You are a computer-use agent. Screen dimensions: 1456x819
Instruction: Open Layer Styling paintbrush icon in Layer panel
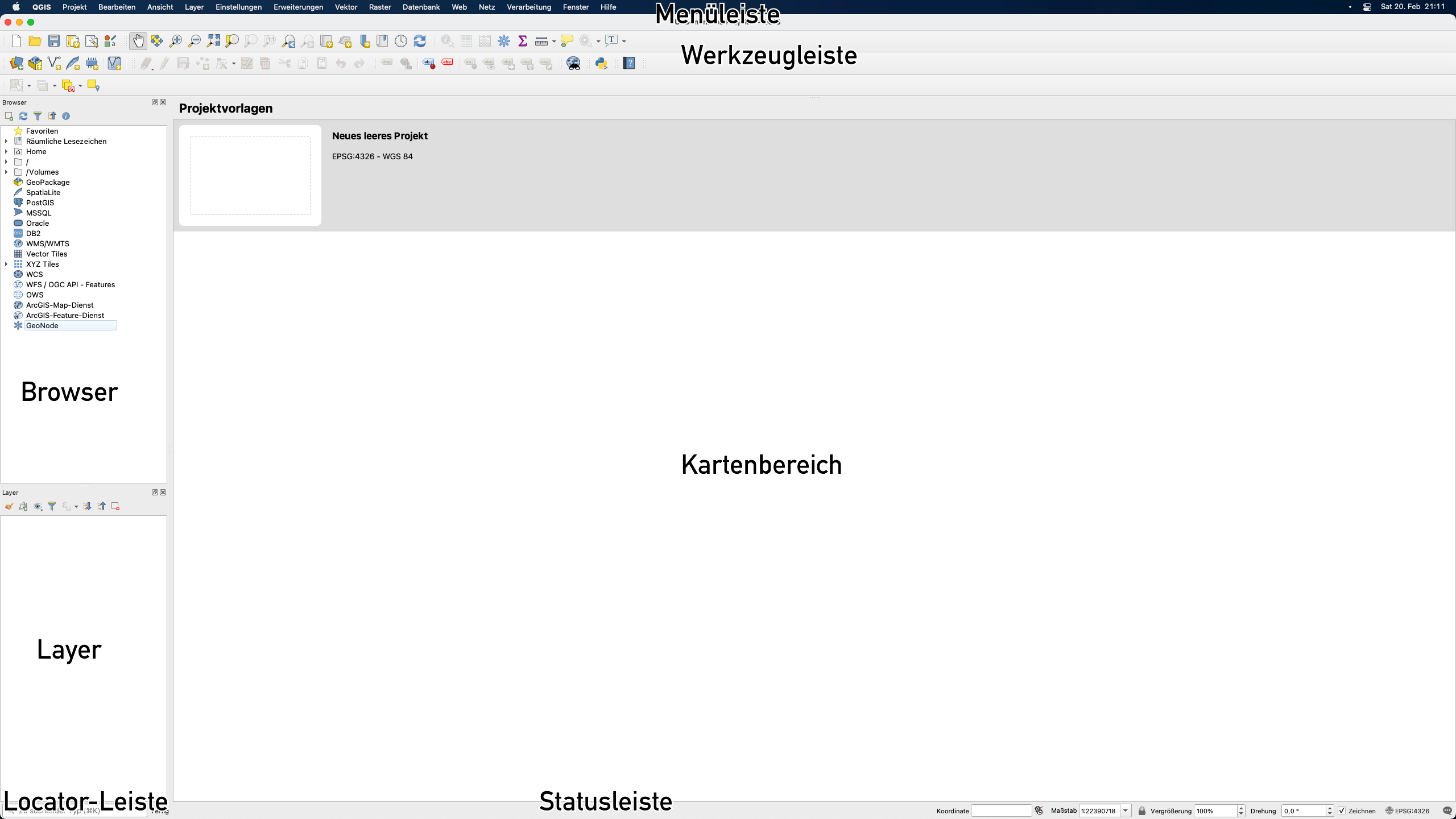click(x=9, y=506)
